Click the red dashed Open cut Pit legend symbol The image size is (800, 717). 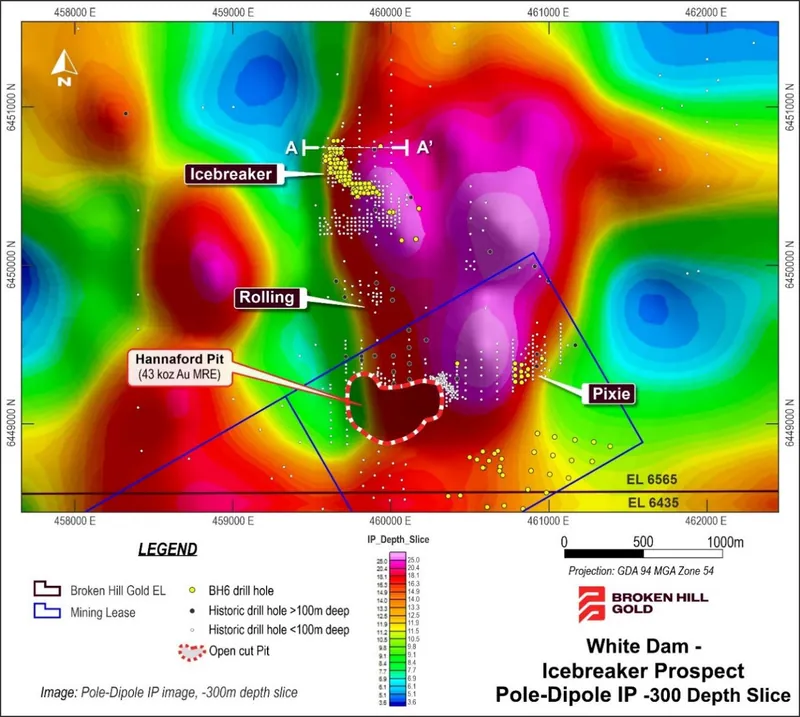192,652
